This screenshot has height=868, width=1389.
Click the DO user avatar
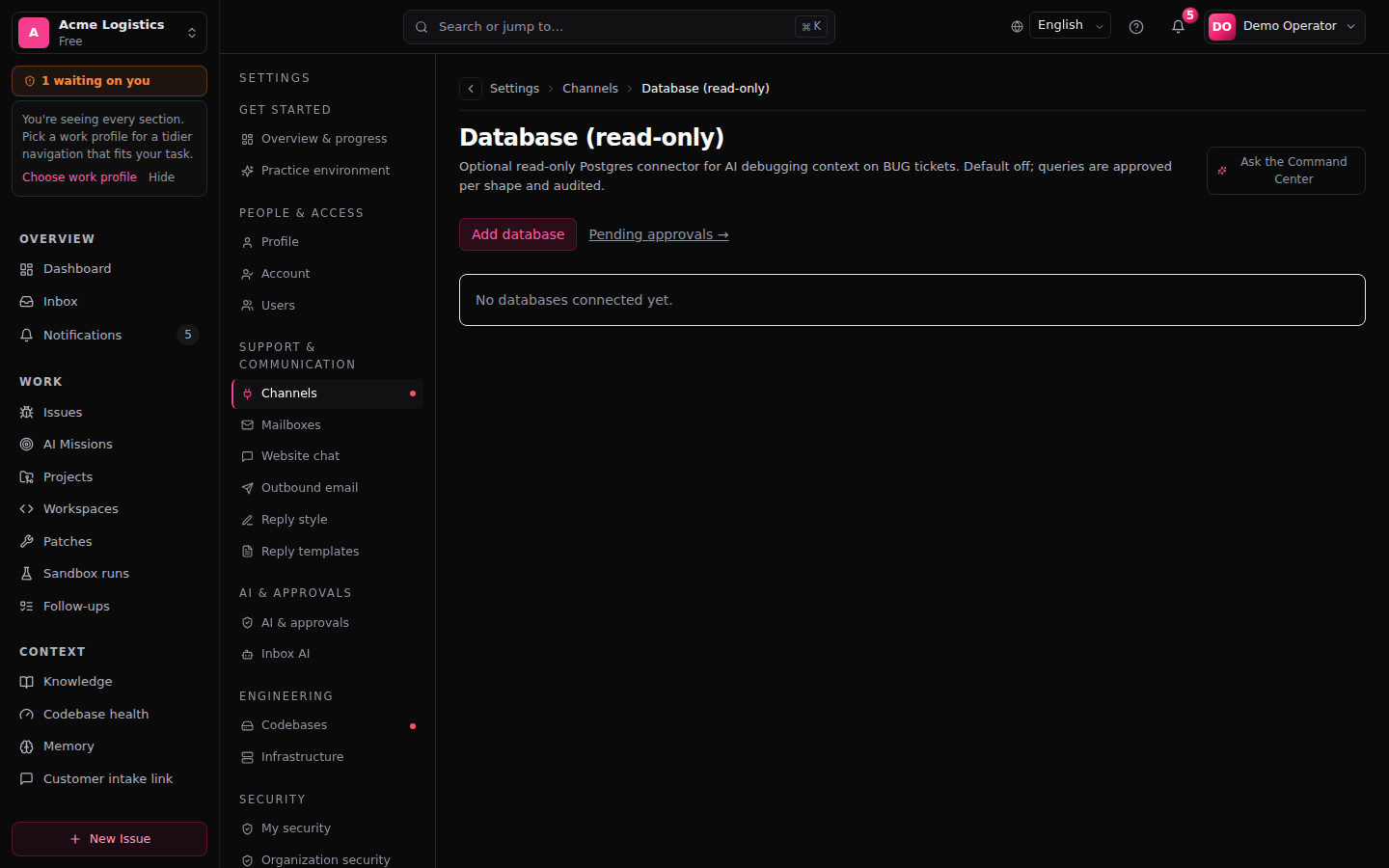(x=1222, y=27)
